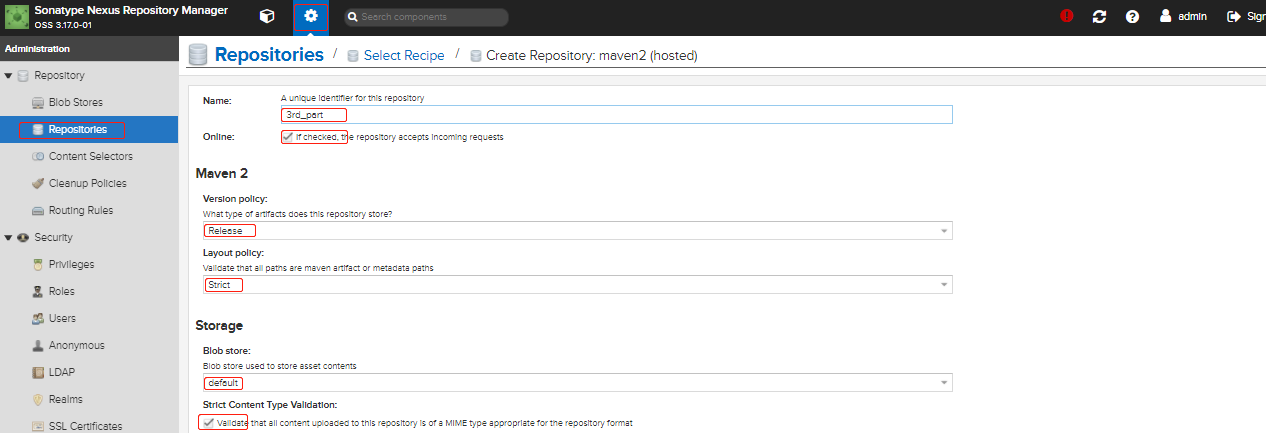Viewport: 1266px width, 433px height.
Task: Open Realms under Security
Action: 66,400
